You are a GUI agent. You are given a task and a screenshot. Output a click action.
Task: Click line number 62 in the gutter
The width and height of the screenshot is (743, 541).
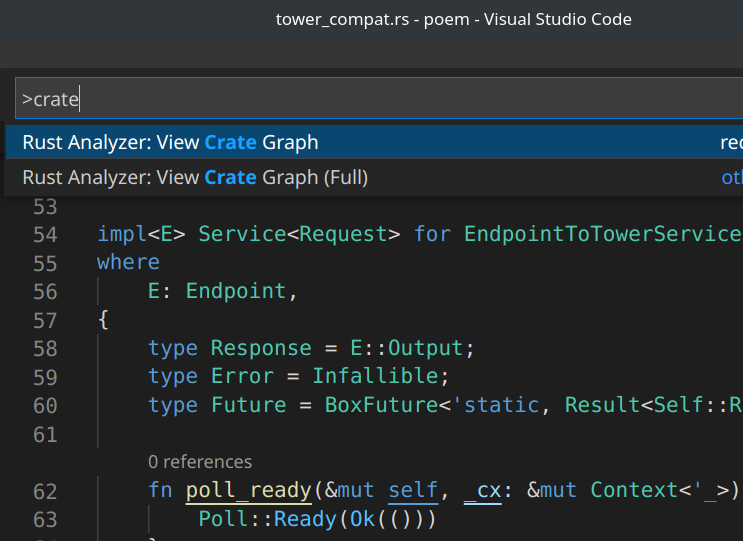click(x=45, y=490)
